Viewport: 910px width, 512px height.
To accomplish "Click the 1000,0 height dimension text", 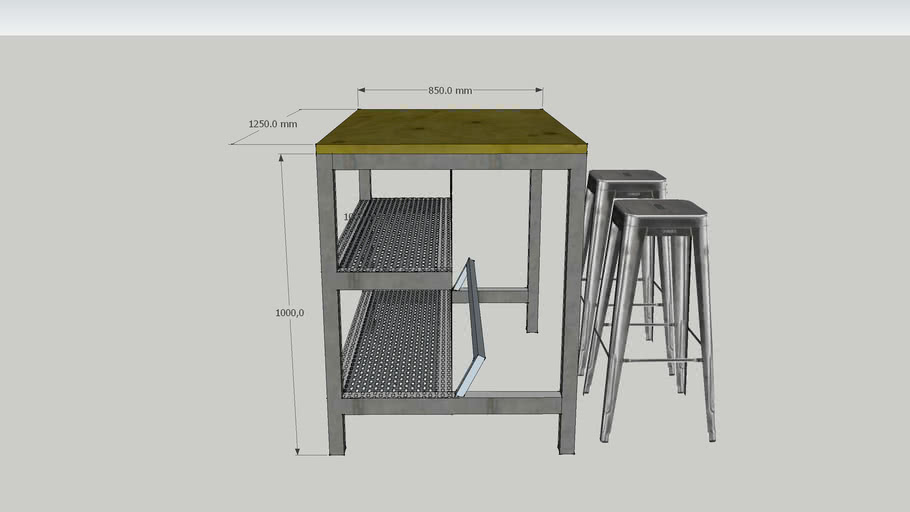I will point(289,312).
